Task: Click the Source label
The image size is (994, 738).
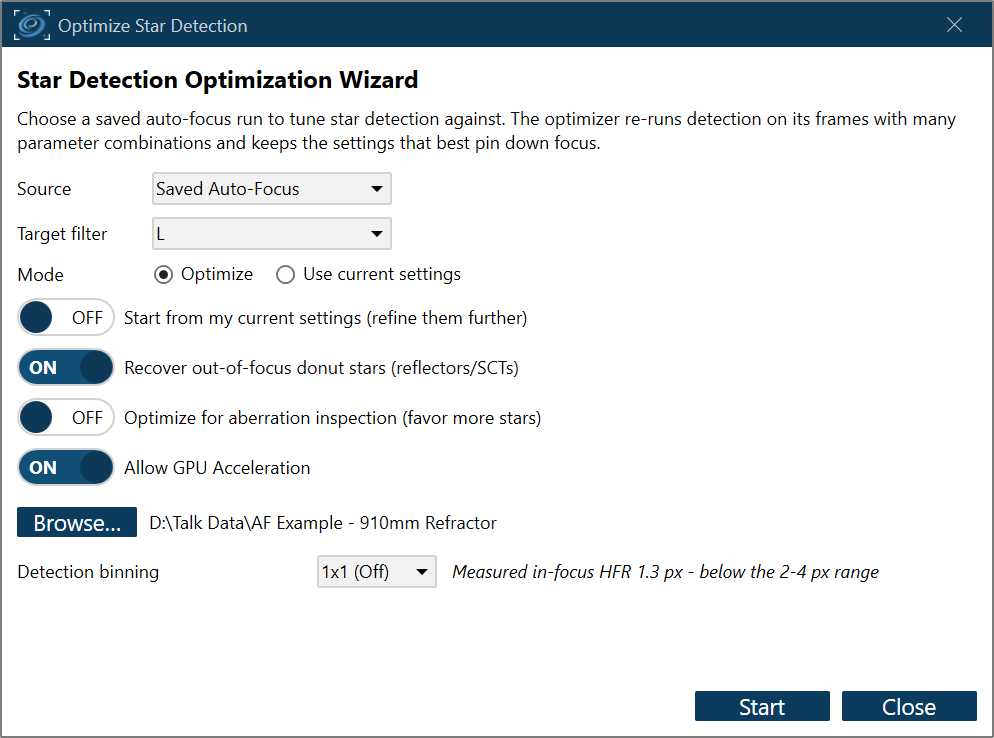Action: [44, 189]
